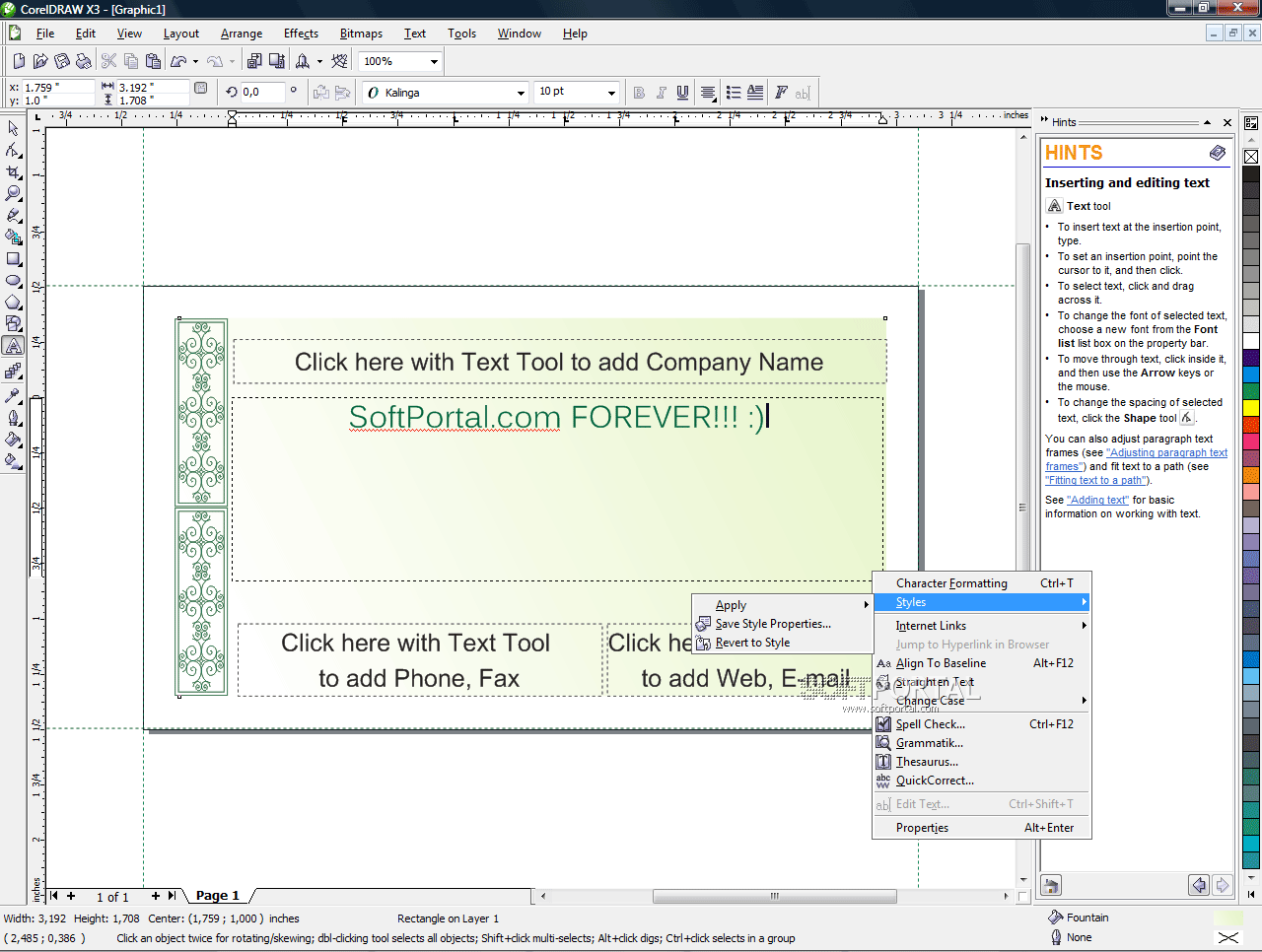Expand the Undo history dropdown arrow

click(x=195, y=61)
